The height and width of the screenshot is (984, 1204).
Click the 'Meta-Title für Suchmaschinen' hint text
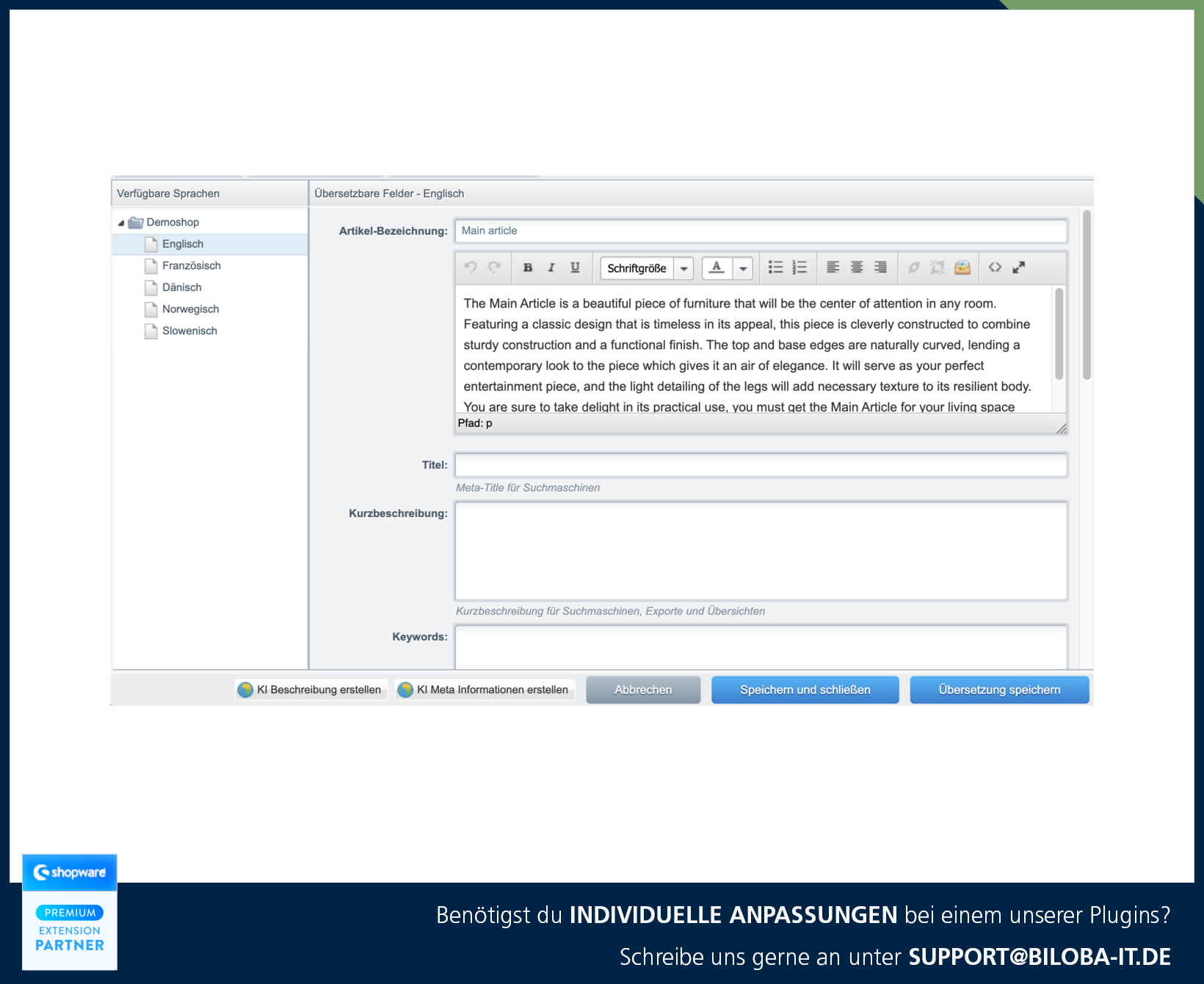(528, 488)
